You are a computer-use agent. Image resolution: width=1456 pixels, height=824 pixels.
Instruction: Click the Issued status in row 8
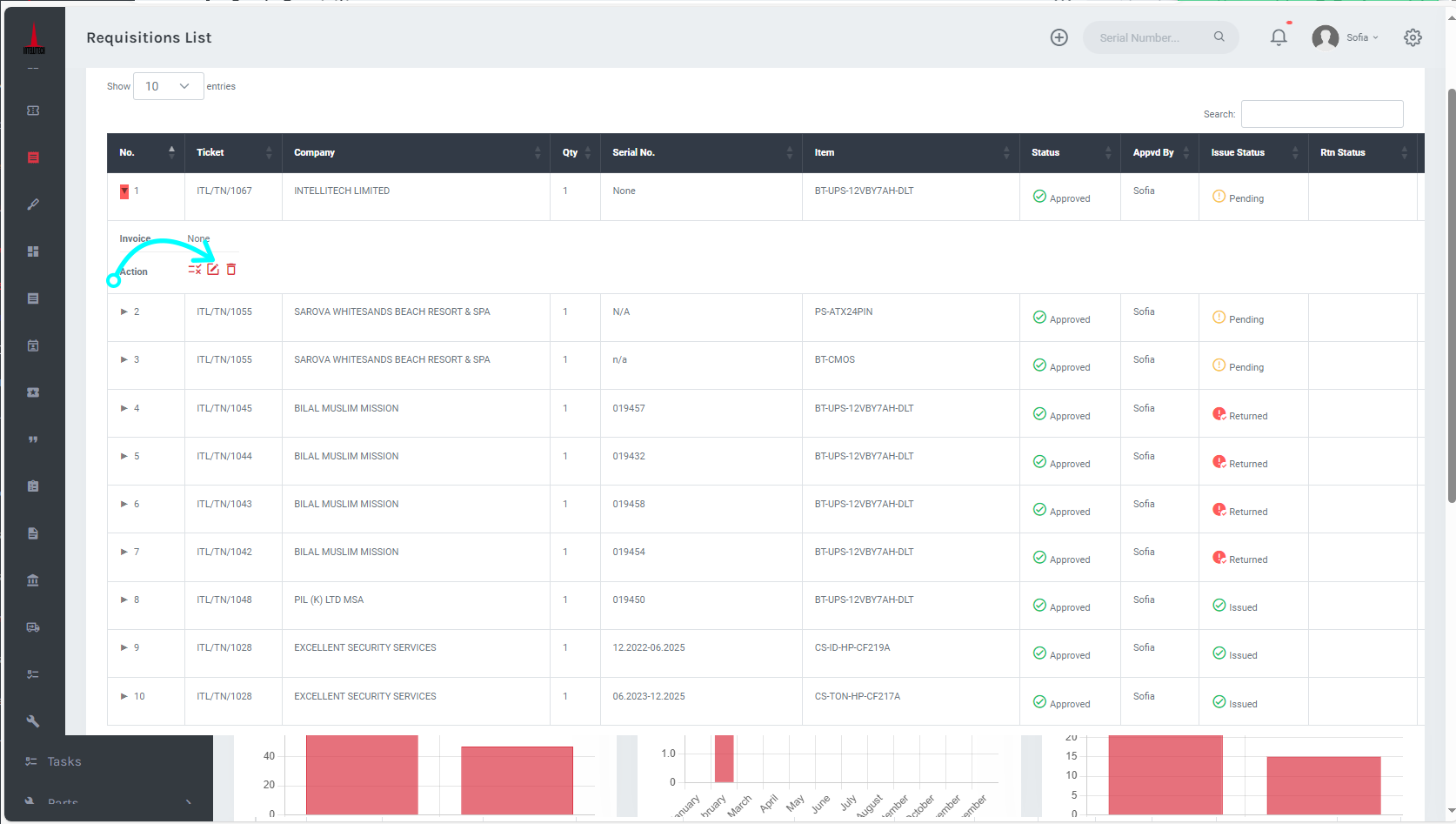(1235, 606)
